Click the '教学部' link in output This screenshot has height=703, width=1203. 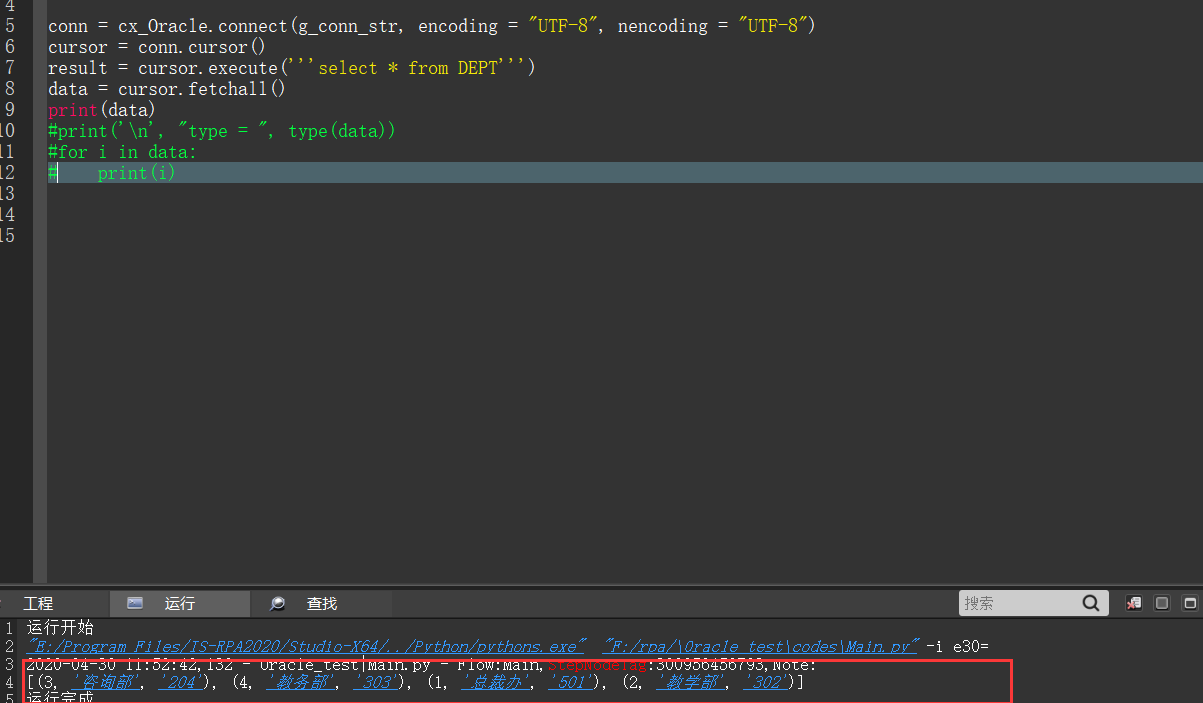tap(689, 683)
